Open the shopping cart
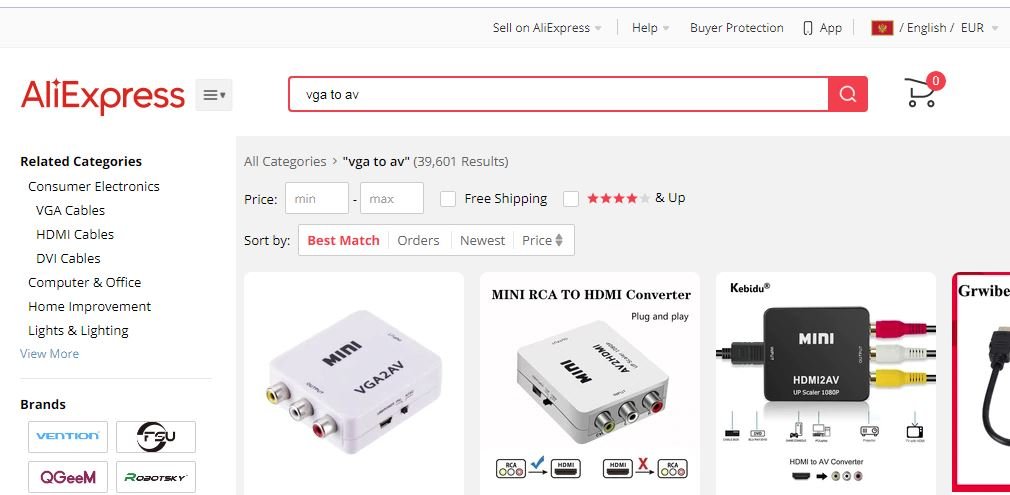Image resolution: width=1010 pixels, height=495 pixels. tap(921, 92)
